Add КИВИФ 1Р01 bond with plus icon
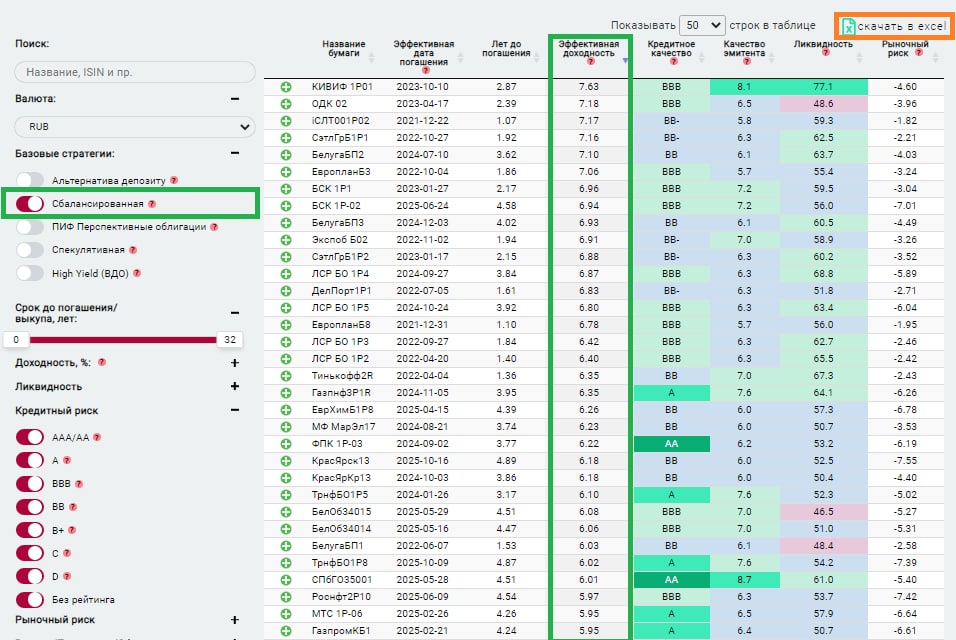Image resolution: width=956 pixels, height=640 pixels. 286,87
